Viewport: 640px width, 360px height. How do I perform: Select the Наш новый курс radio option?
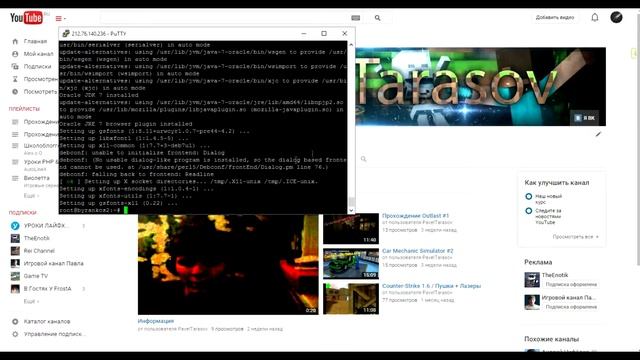[529, 196]
